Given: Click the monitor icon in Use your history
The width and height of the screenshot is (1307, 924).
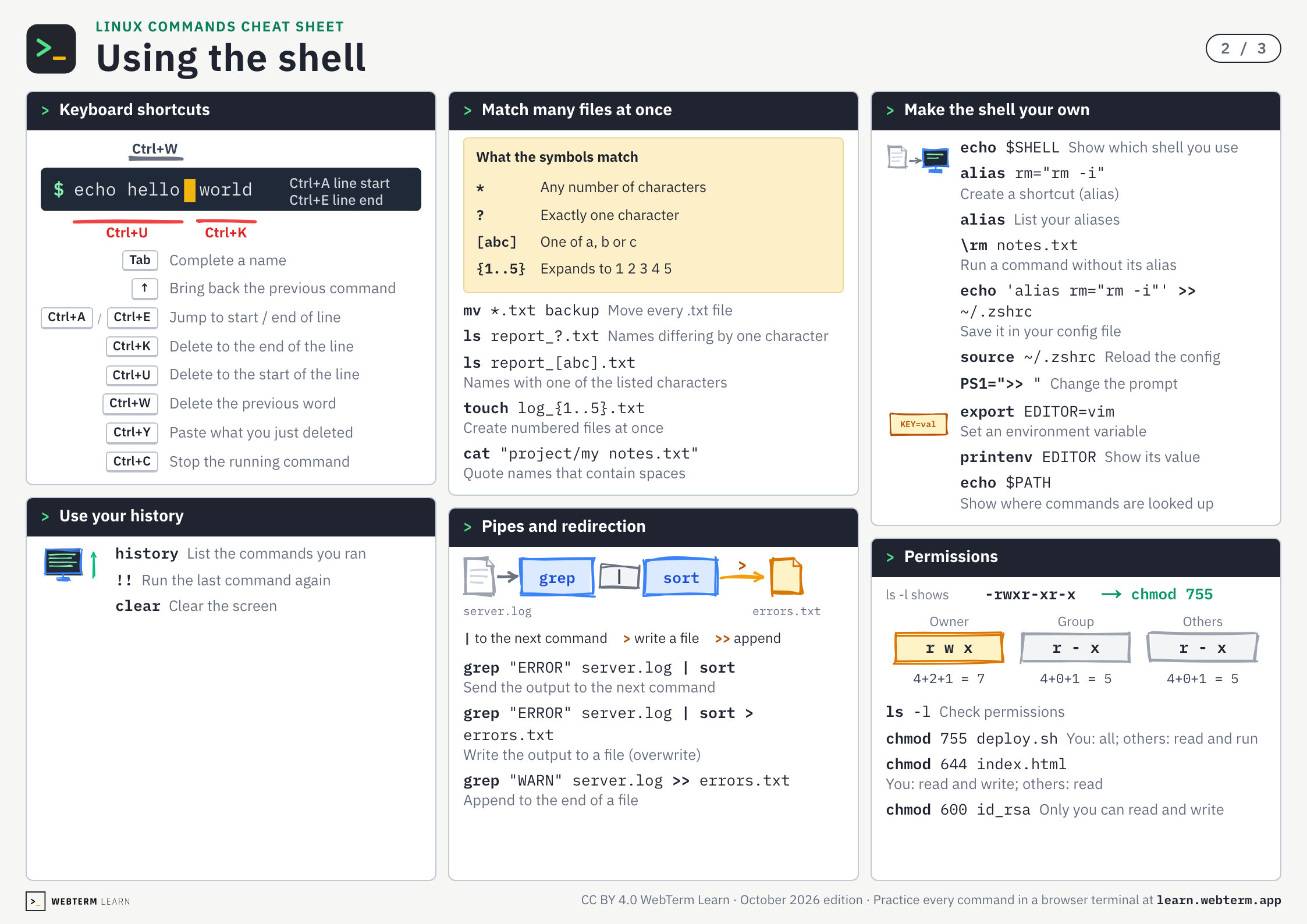Looking at the screenshot, I should tap(63, 564).
